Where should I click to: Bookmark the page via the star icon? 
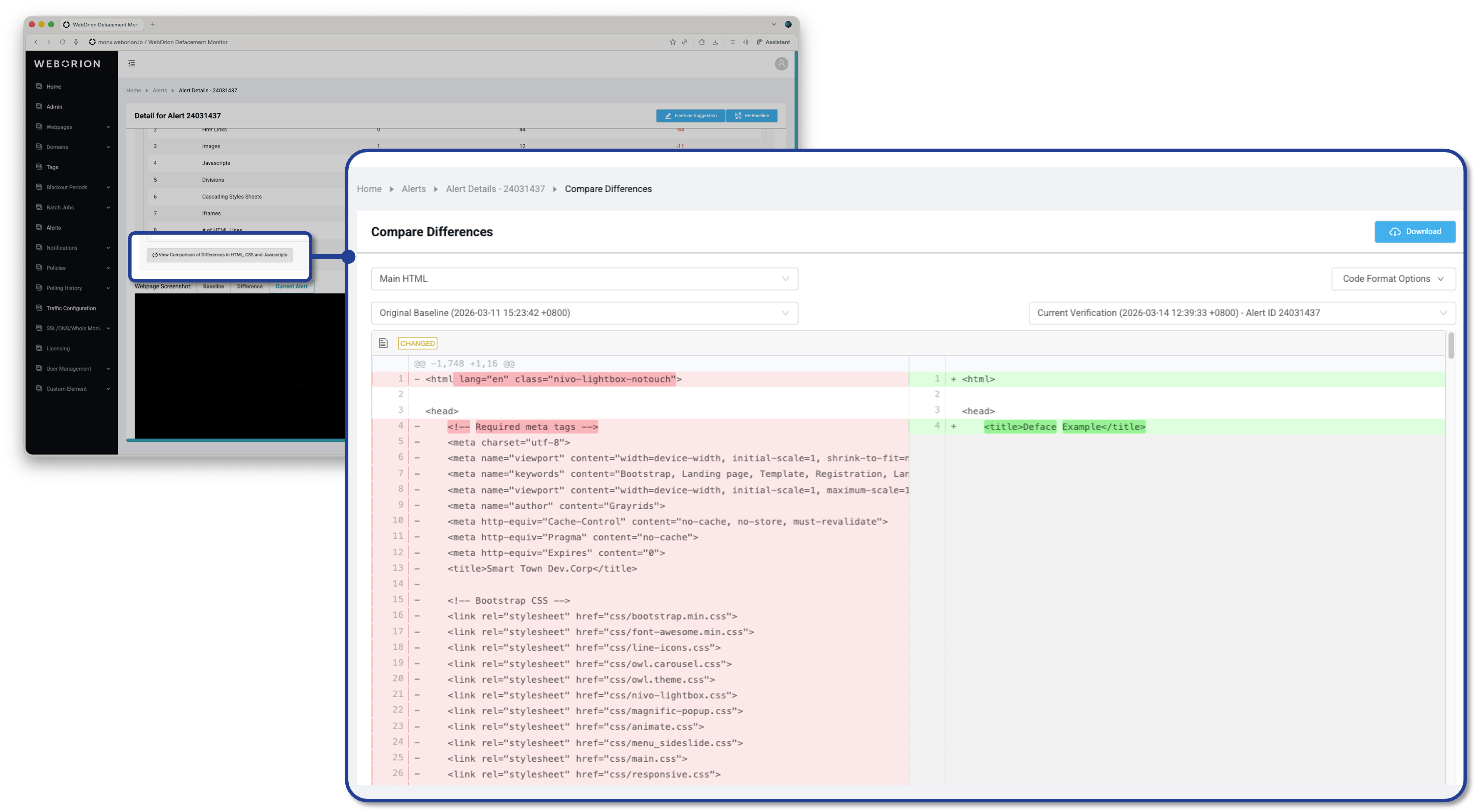(x=673, y=42)
